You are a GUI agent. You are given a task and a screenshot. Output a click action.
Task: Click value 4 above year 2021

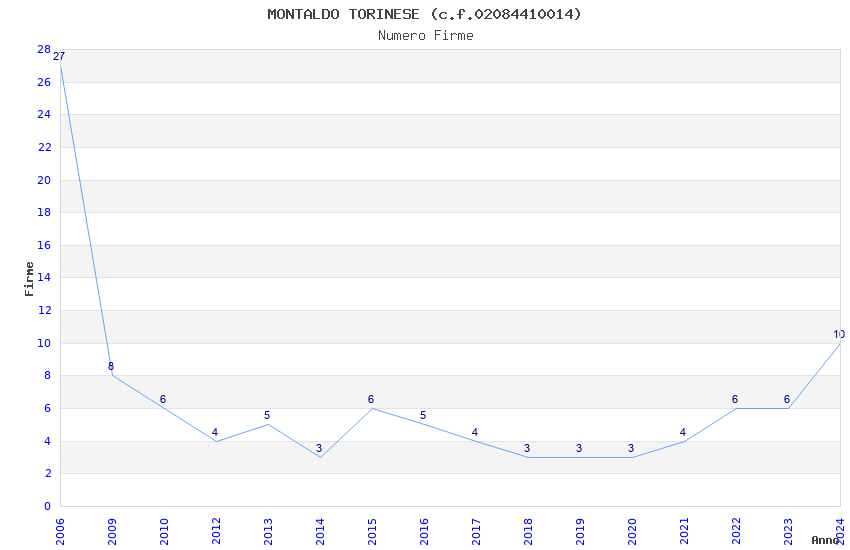click(x=683, y=432)
